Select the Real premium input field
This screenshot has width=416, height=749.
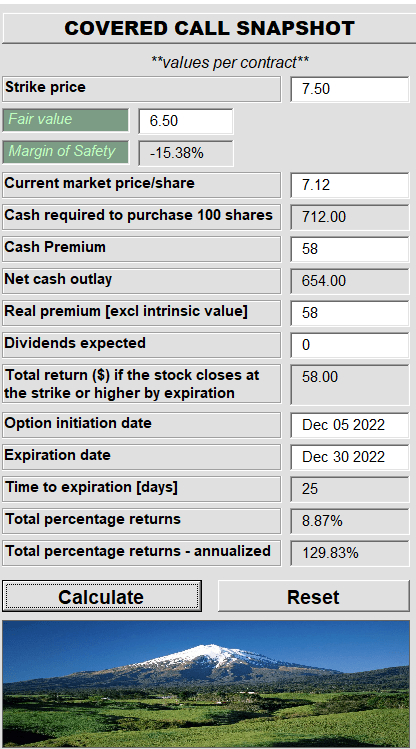[x=350, y=313]
